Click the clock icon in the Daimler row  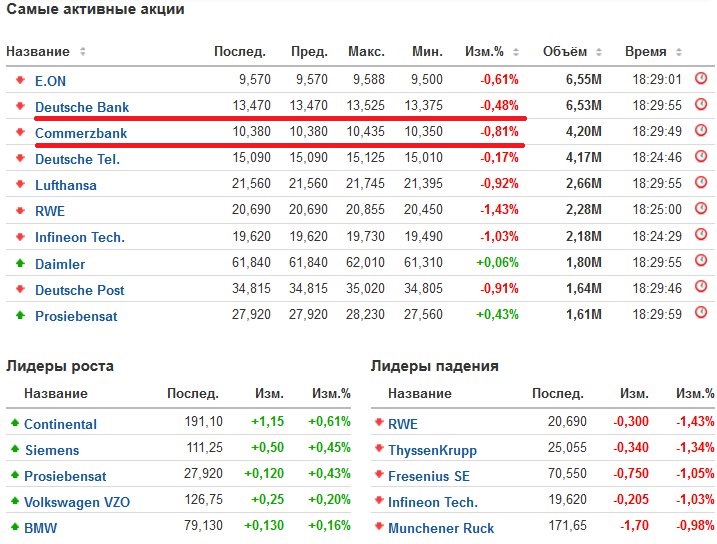pos(701,263)
